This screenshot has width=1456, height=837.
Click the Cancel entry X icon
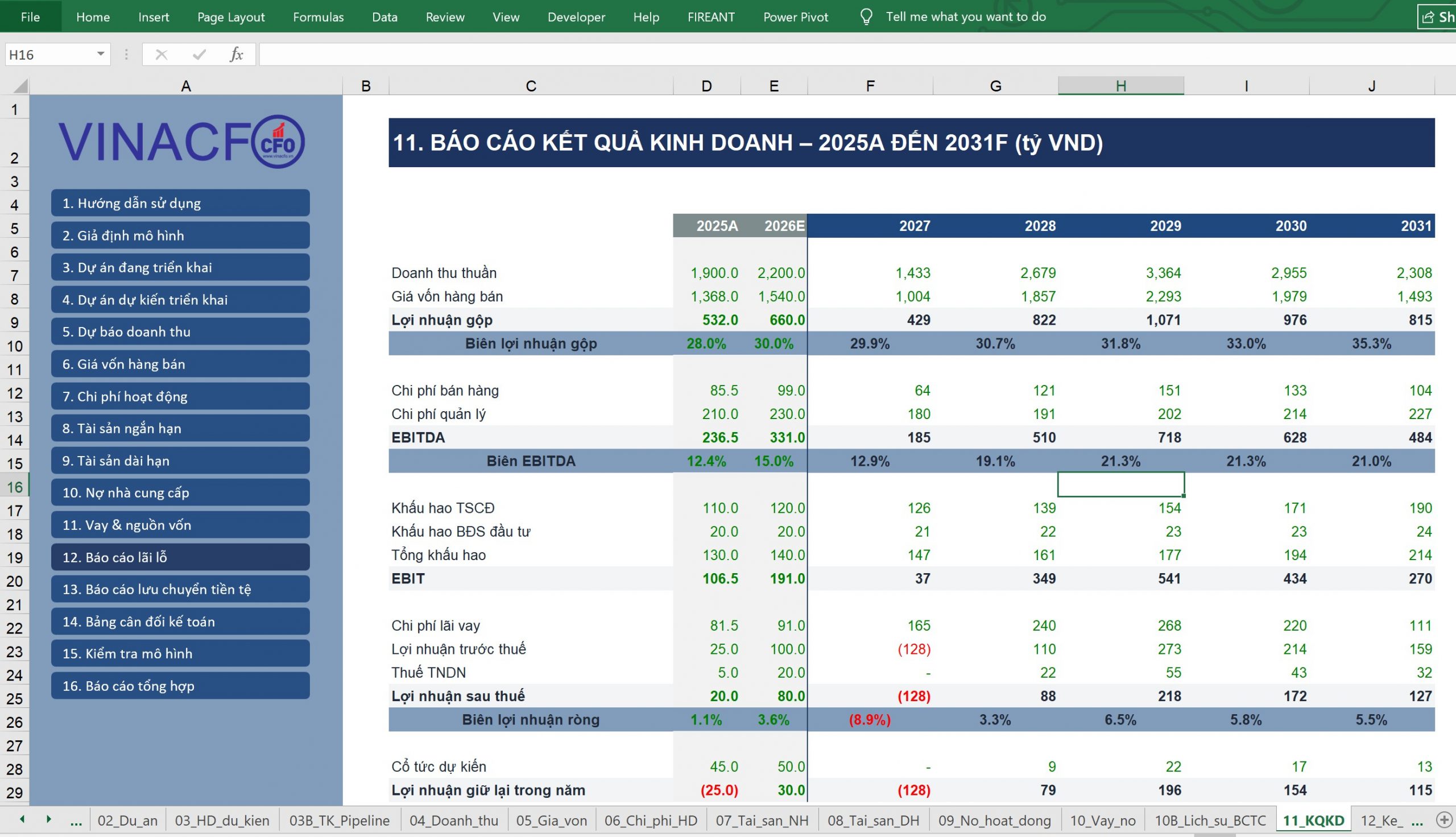[x=162, y=55]
